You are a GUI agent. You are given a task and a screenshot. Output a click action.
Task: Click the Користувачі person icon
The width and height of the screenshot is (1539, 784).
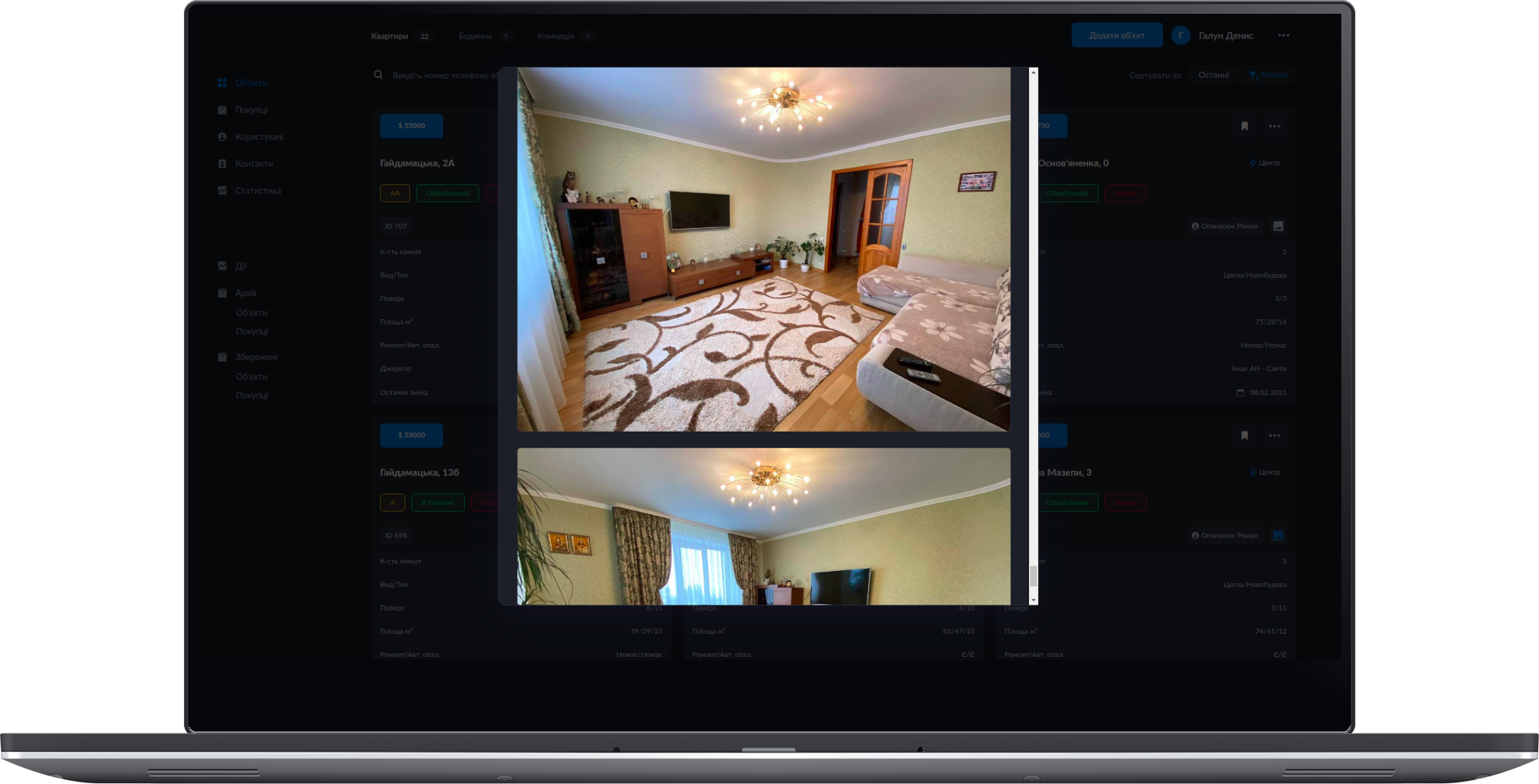tap(222, 137)
